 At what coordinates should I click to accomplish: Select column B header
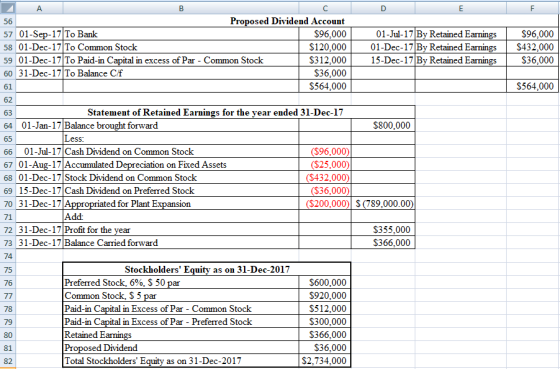pyautogui.click(x=181, y=8)
